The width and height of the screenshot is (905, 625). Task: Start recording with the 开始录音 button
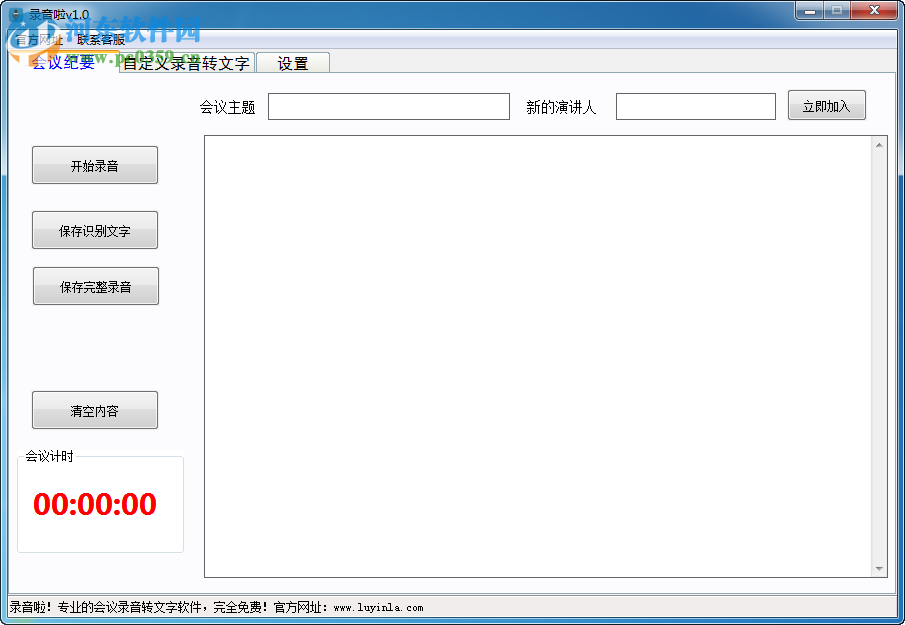[94, 165]
